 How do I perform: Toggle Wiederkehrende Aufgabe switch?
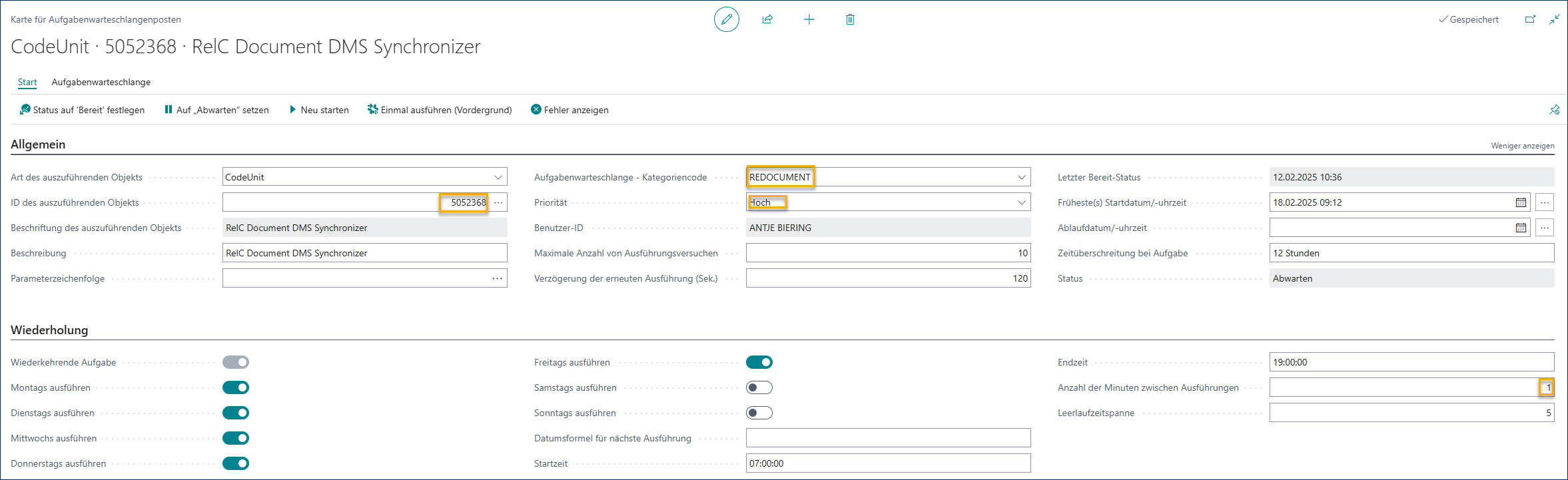(x=236, y=362)
